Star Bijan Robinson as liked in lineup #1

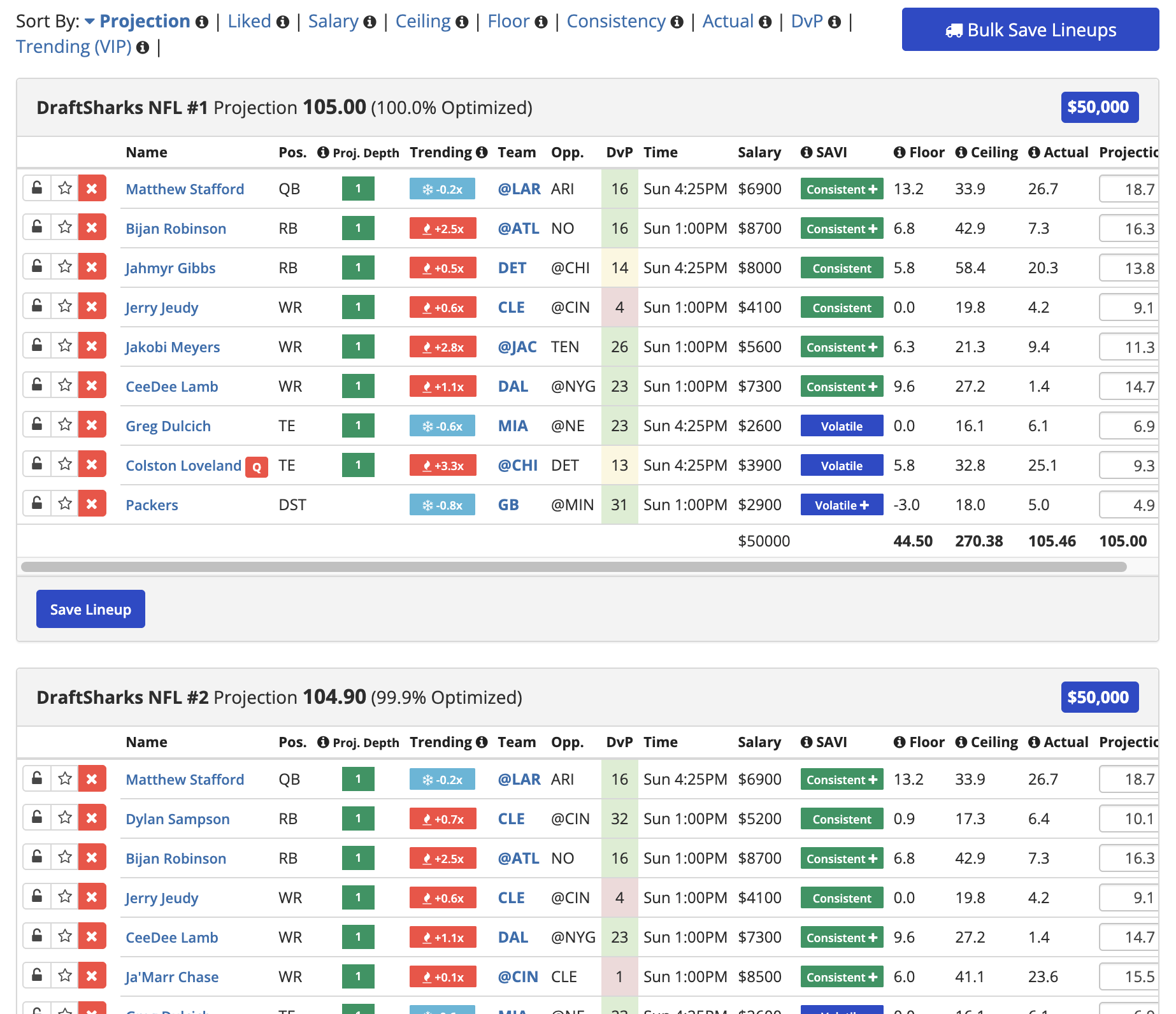65,228
